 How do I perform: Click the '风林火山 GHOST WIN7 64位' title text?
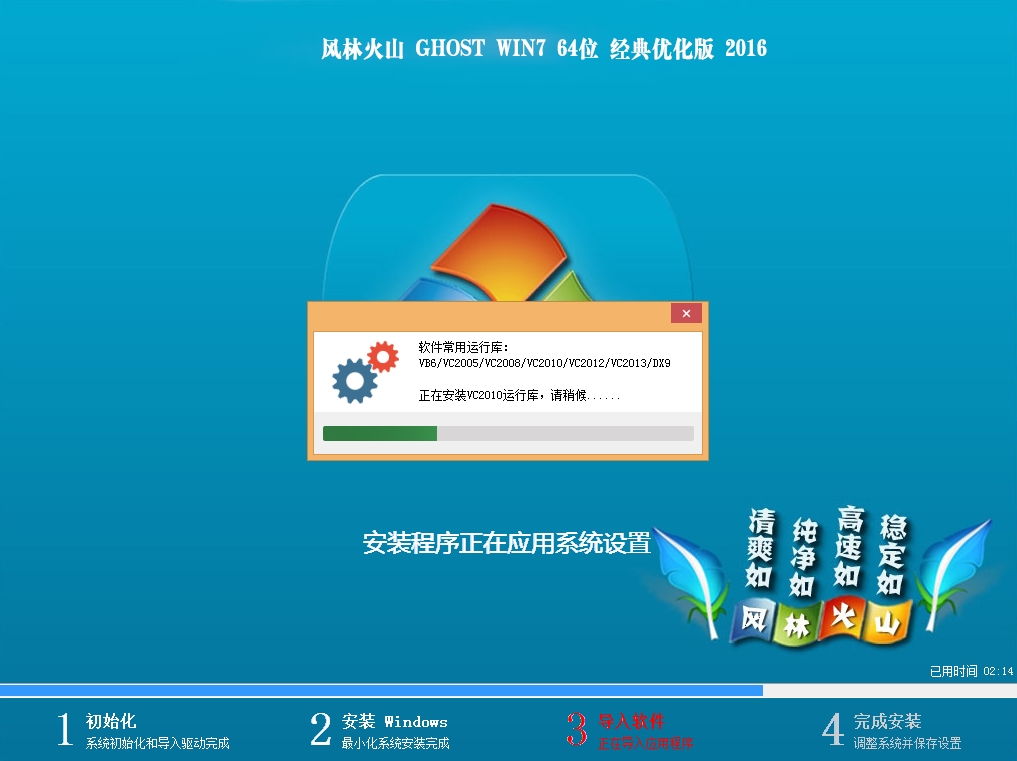(x=459, y=49)
